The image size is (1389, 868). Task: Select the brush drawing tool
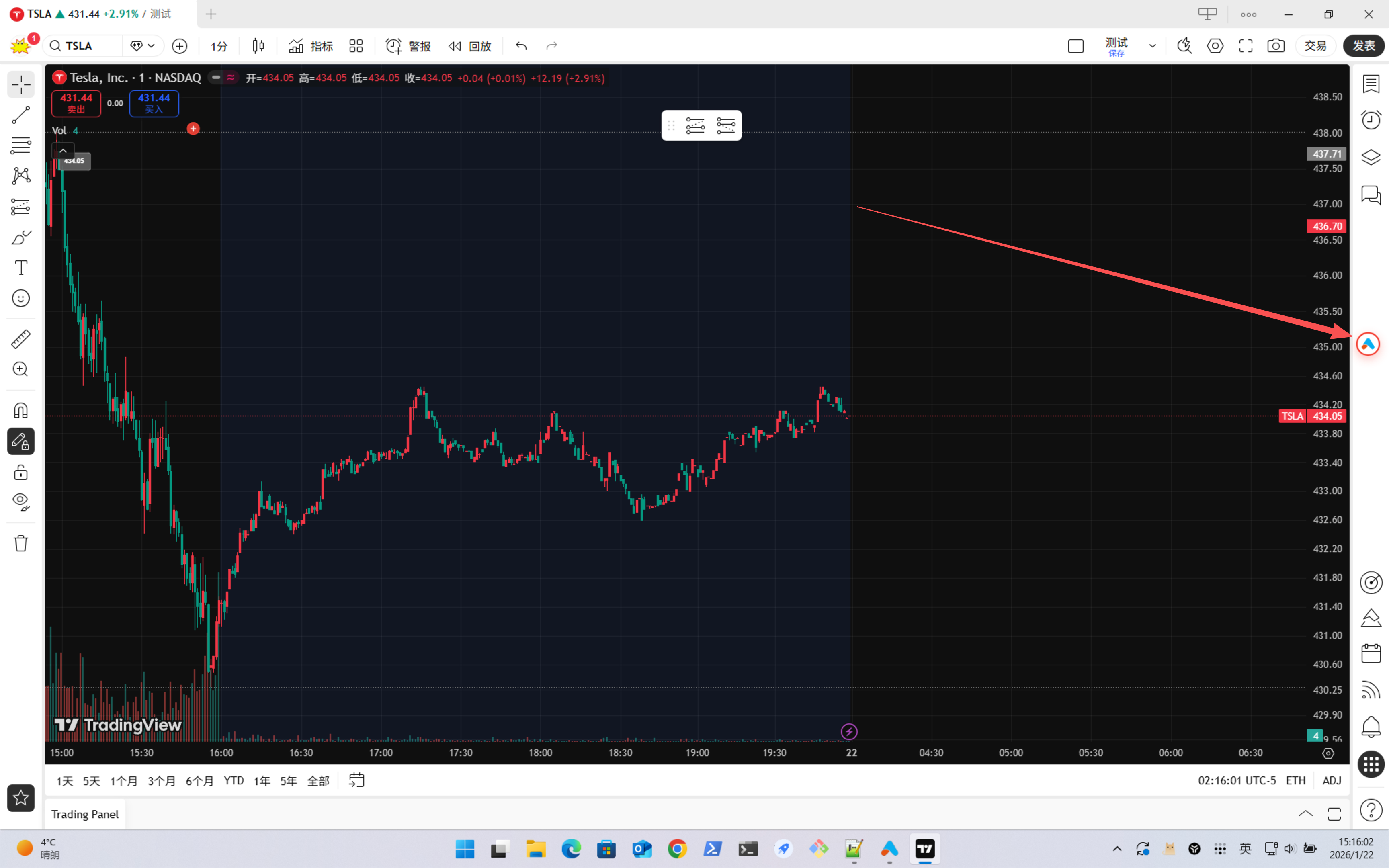click(x=21, y=237)
